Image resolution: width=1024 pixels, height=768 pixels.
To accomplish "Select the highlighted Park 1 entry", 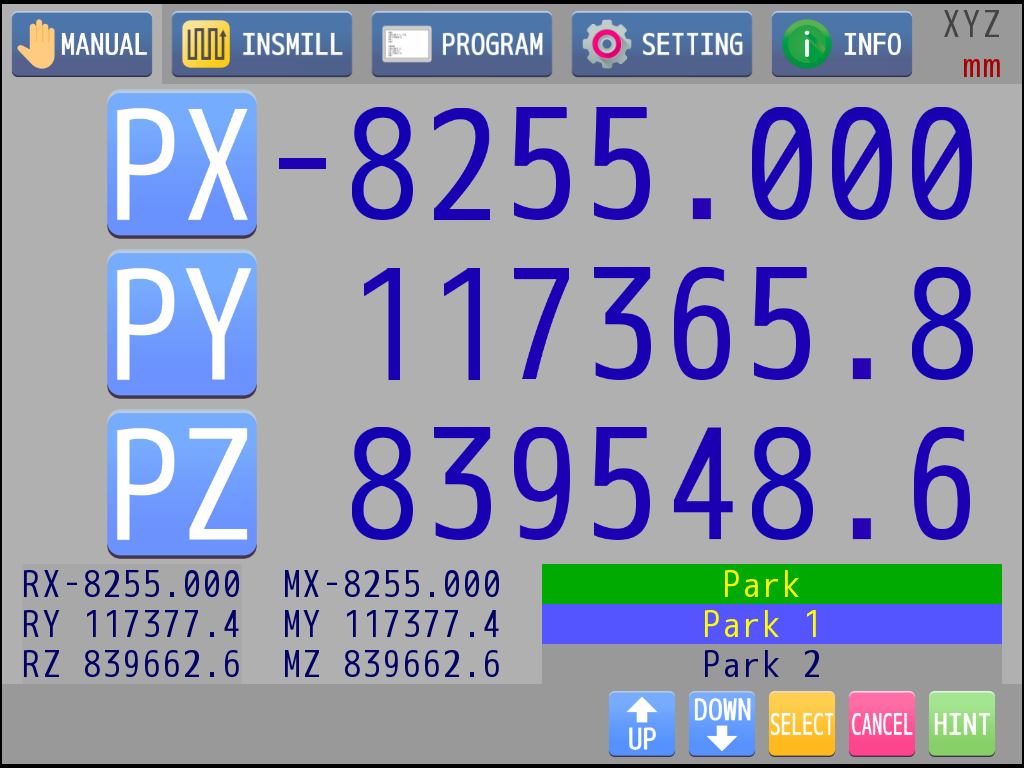I will [771, 624].
